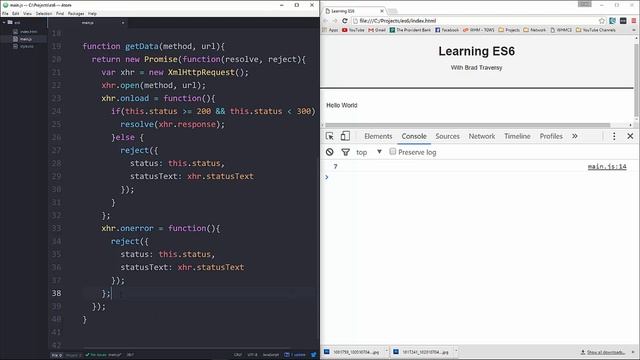
Task: Go back in Chrome
Action: (x=326, y=21)
